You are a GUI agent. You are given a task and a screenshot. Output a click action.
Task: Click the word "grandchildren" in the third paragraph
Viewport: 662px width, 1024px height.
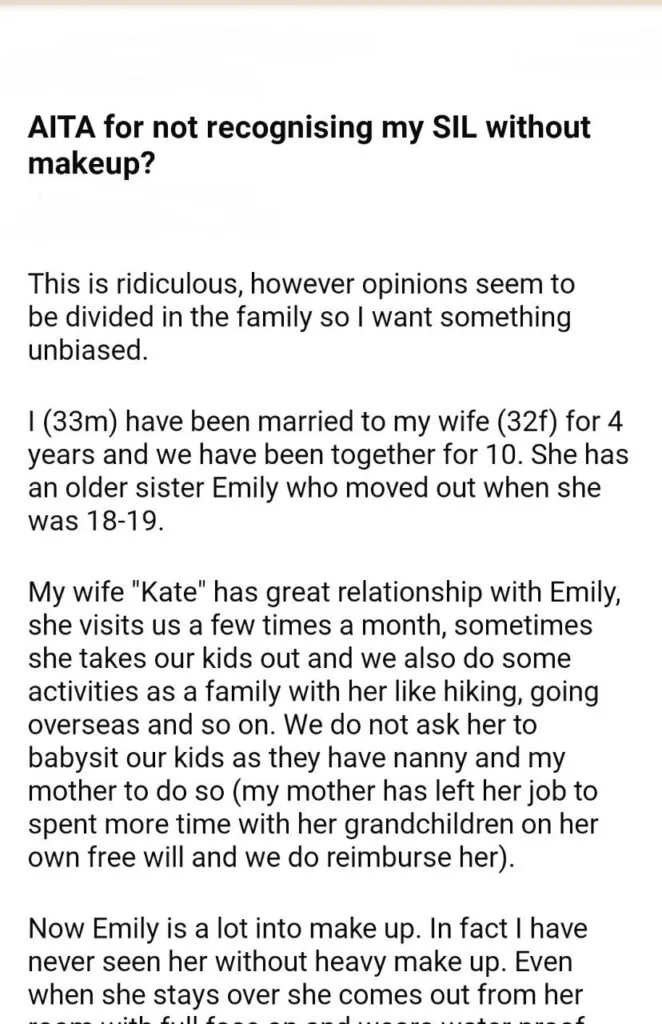(x=428, y=825)
